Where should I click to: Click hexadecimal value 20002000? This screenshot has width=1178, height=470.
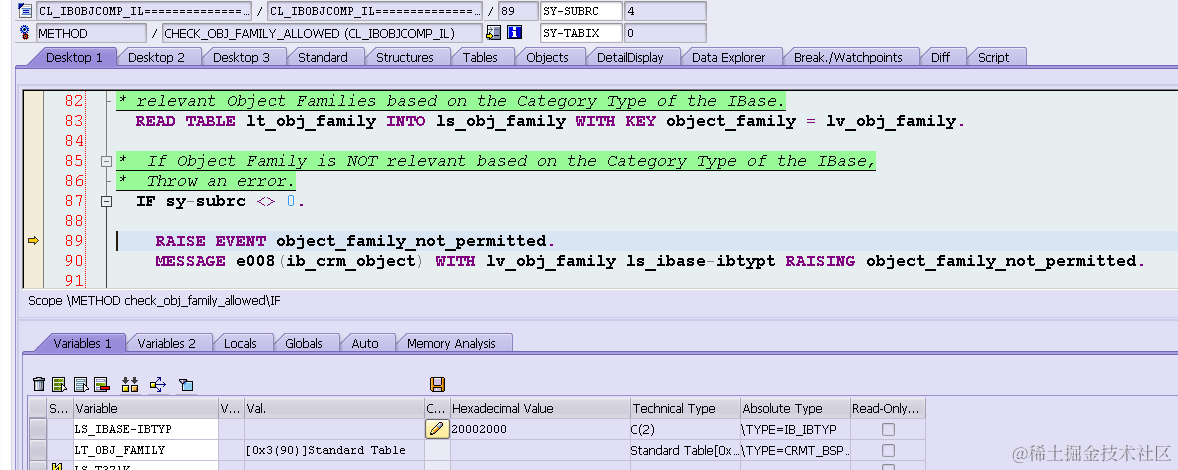539,429
